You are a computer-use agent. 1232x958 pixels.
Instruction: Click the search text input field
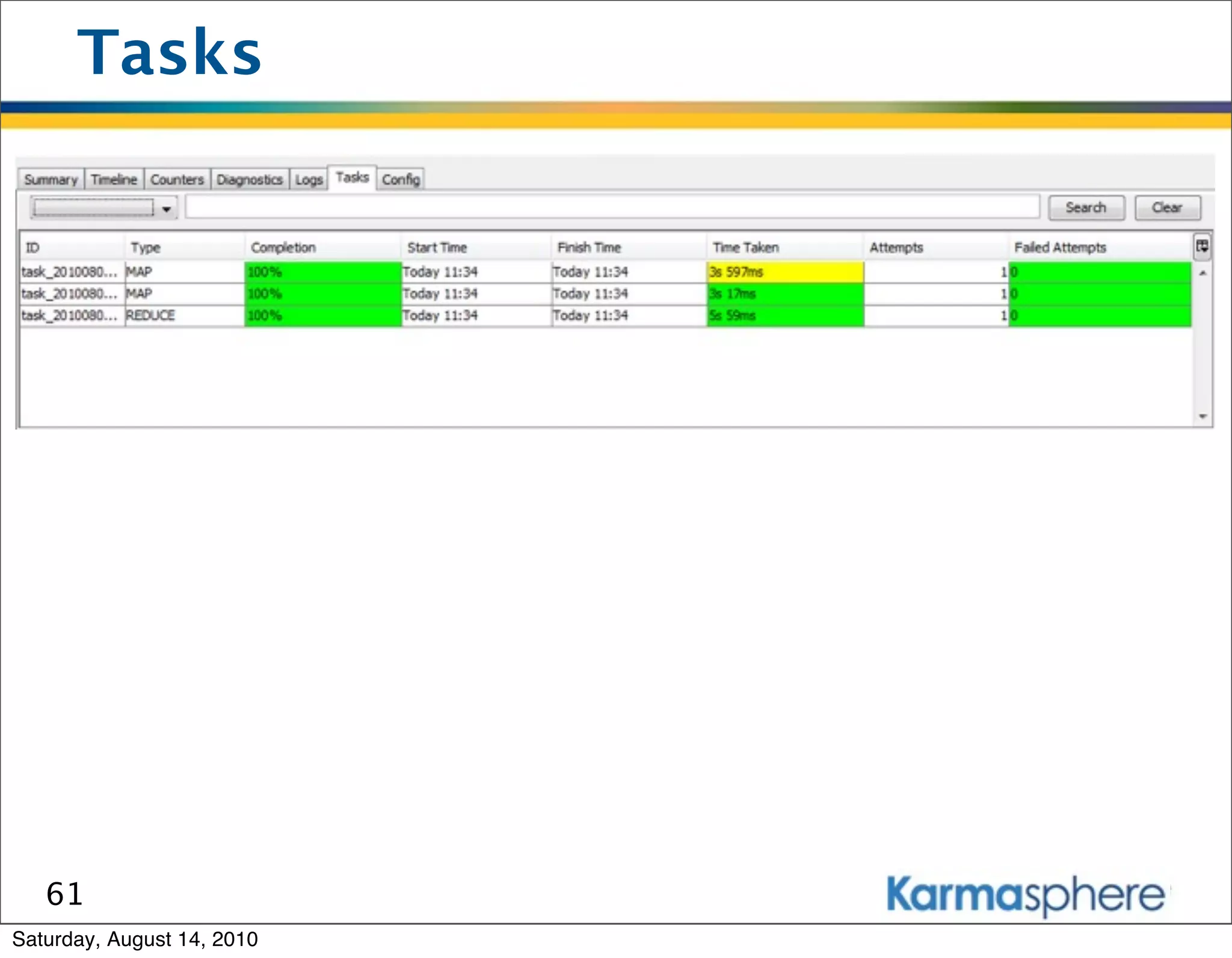612,207
